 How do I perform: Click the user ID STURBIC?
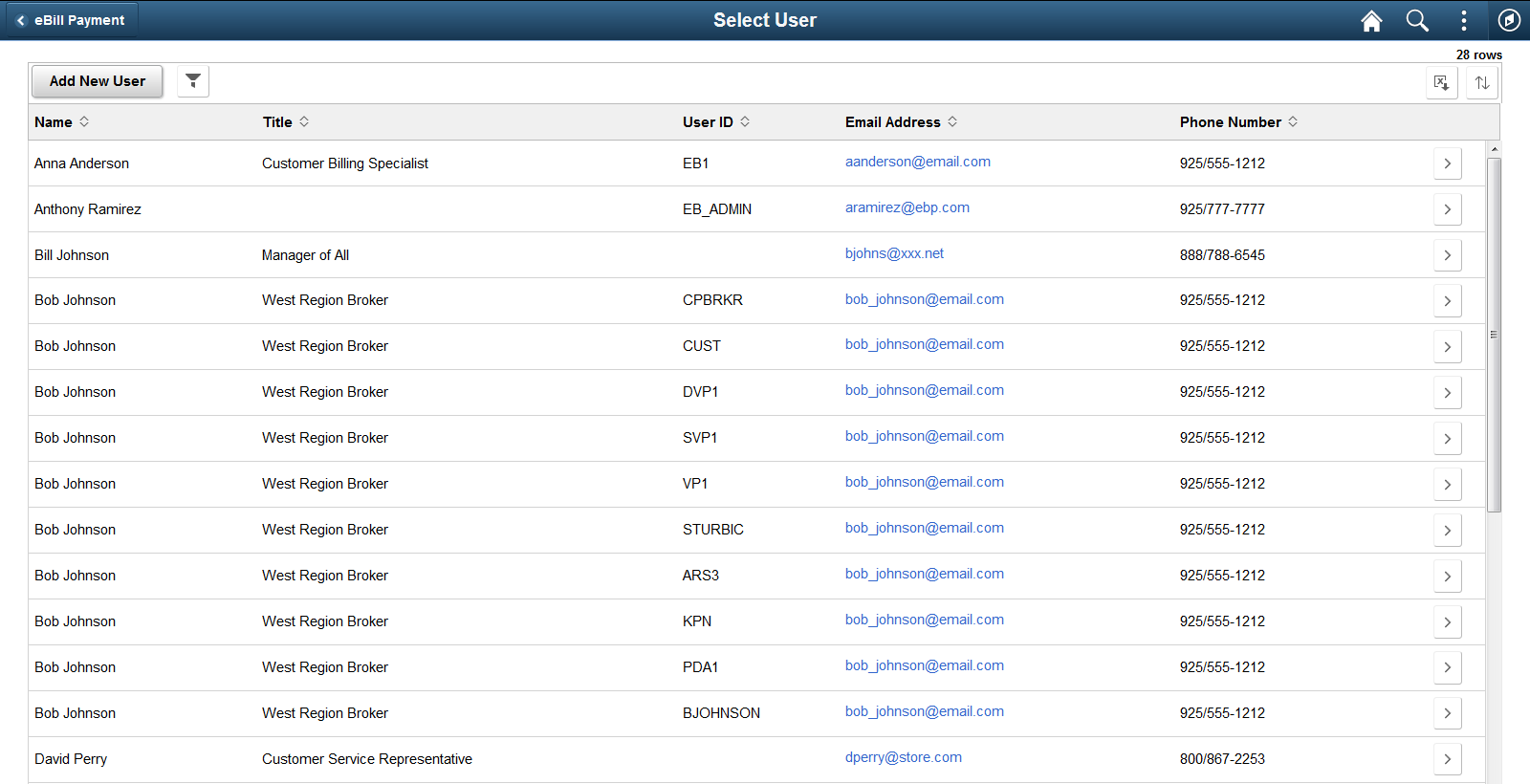click(x=713, y=530)
